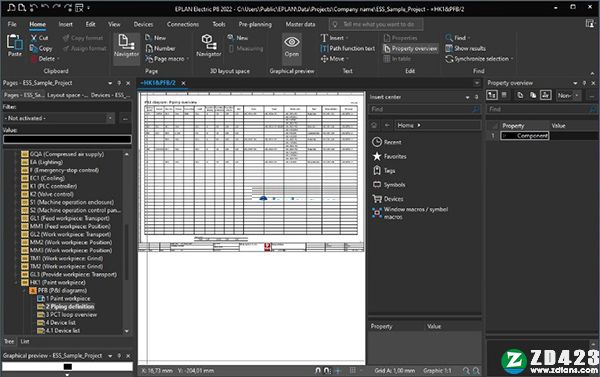Switch to the View ribbon tab
This screenshot has height=377, width=600.
click(x=114, y=24)
